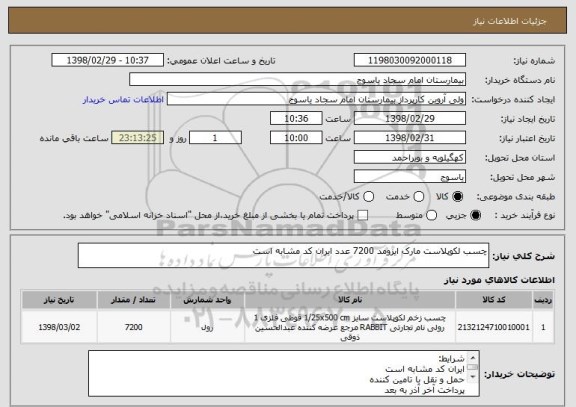Select the خدمت radio button
This screenshot has height=407, width=576.
418,197
